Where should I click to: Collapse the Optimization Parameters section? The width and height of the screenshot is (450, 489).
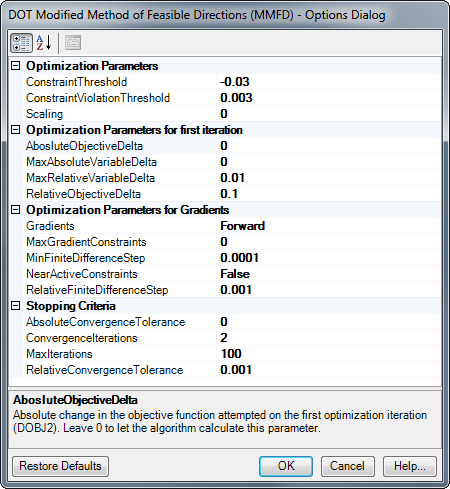(x=15, y=66)
